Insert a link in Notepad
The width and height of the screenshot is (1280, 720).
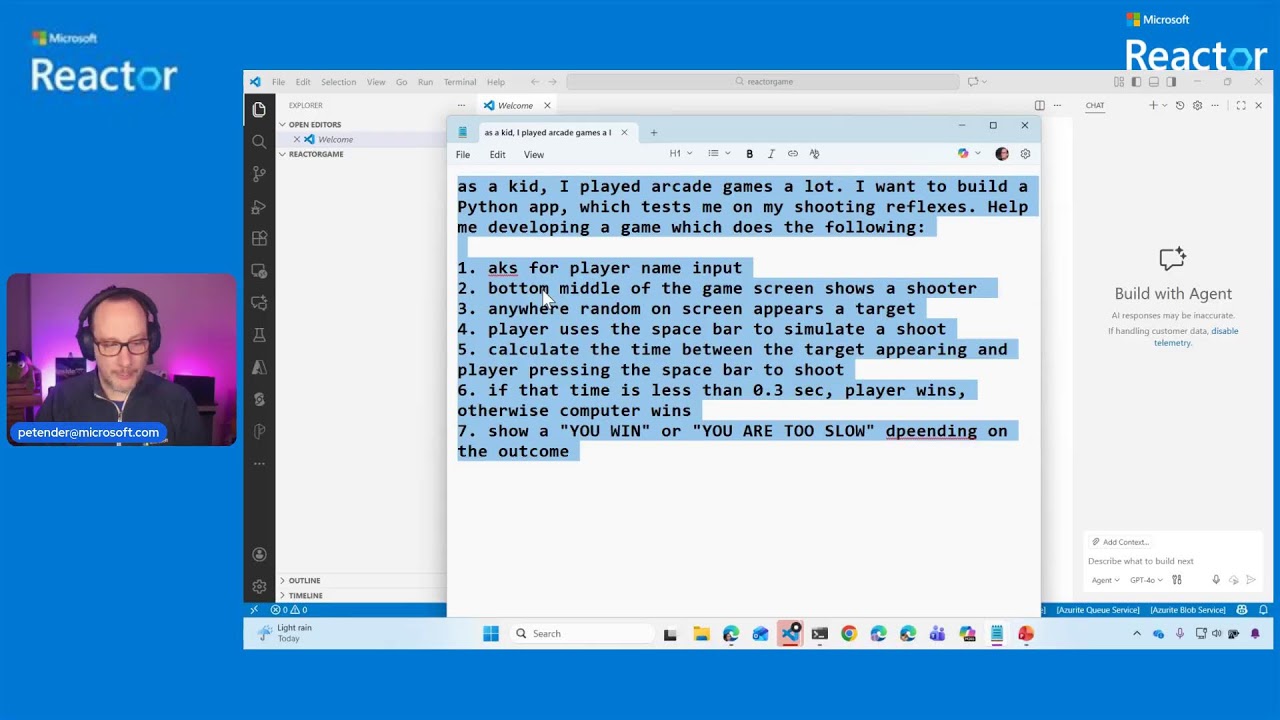point(792,154)
